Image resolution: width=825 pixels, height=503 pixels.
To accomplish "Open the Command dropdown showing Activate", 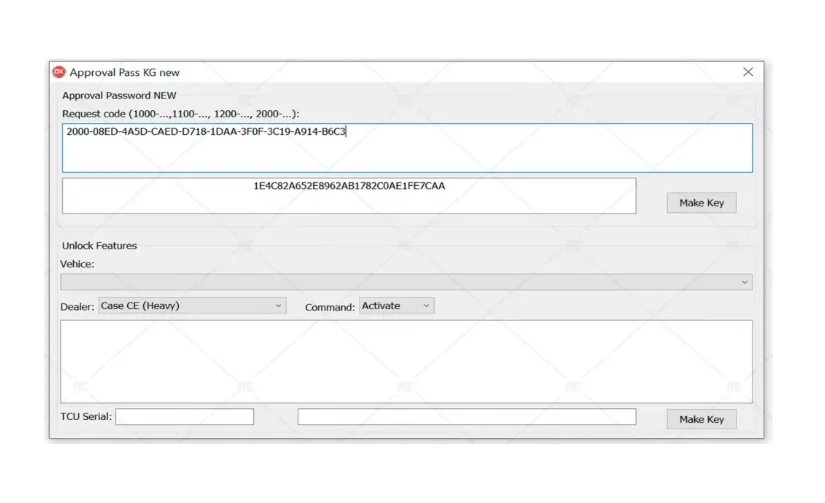I will point(397,306).
